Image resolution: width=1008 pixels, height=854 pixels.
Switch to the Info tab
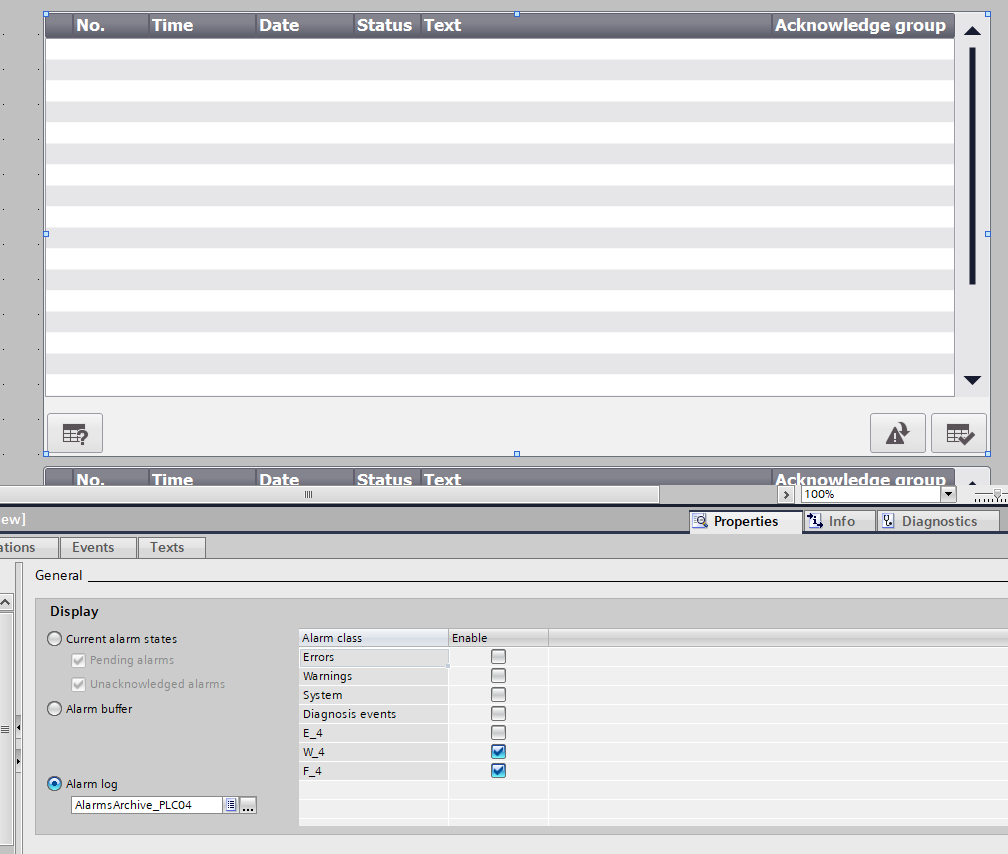840,522
